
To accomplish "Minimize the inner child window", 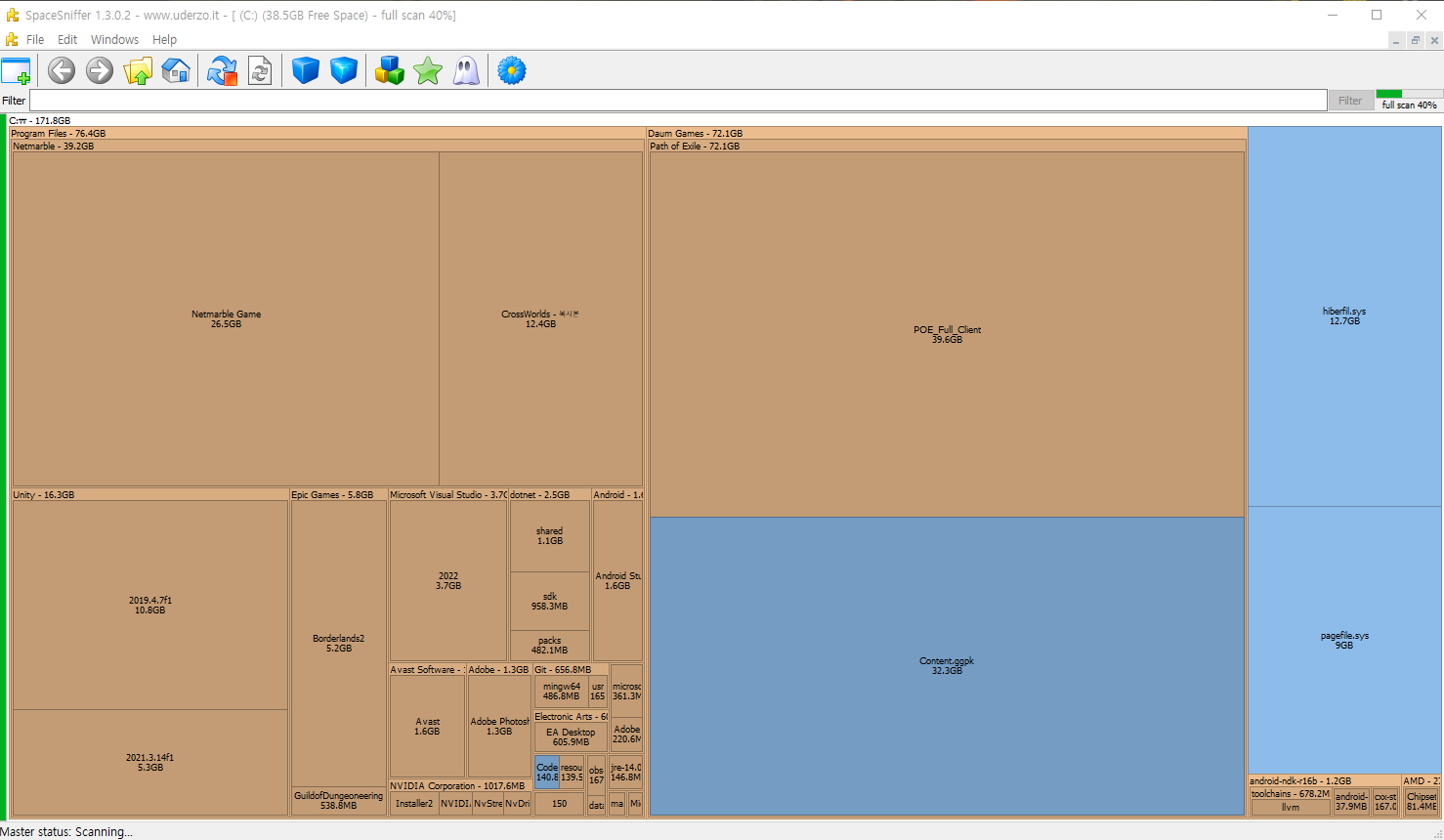I will coord(1397,40).
